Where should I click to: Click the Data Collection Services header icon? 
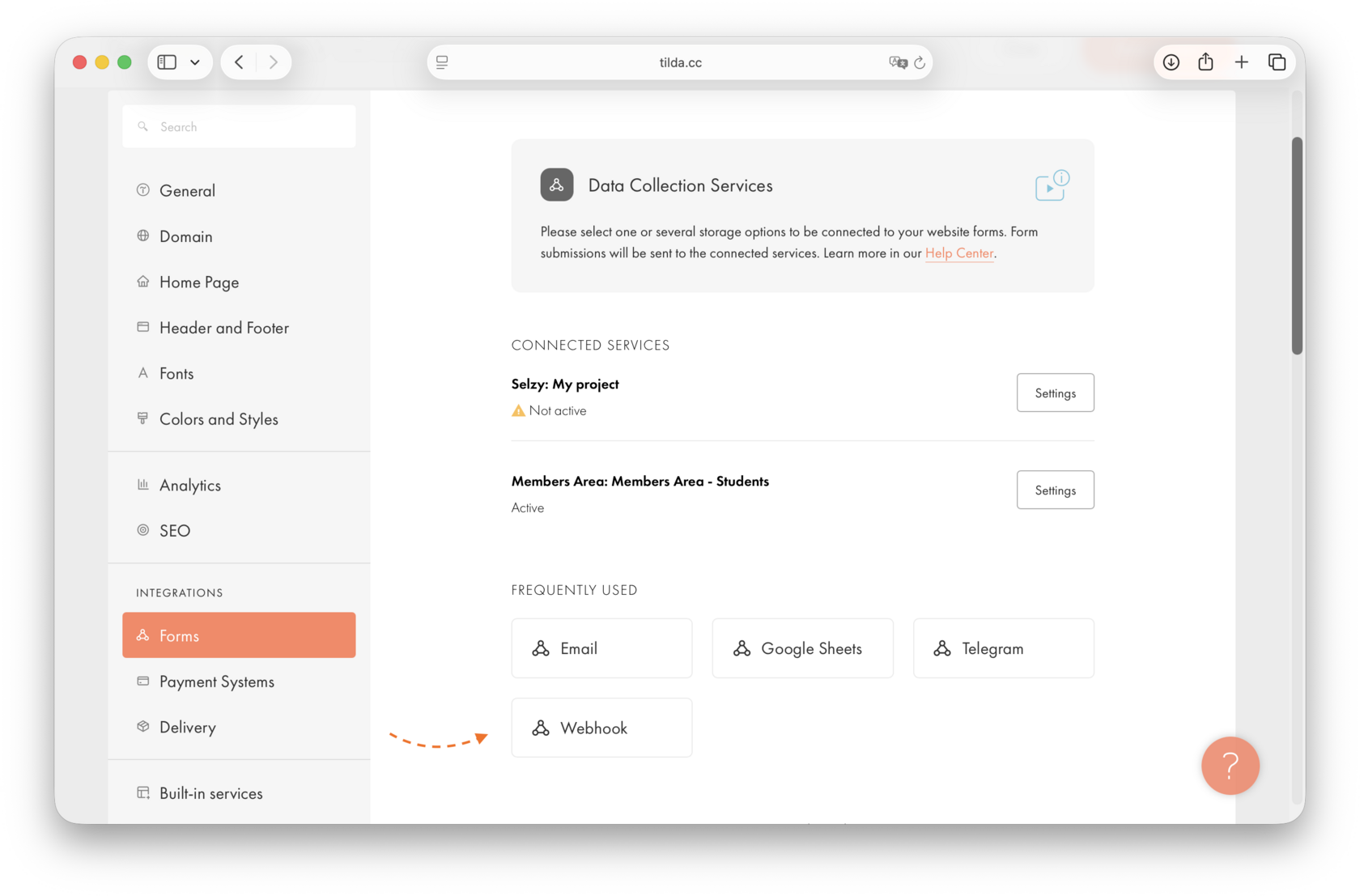pos(557,185)
